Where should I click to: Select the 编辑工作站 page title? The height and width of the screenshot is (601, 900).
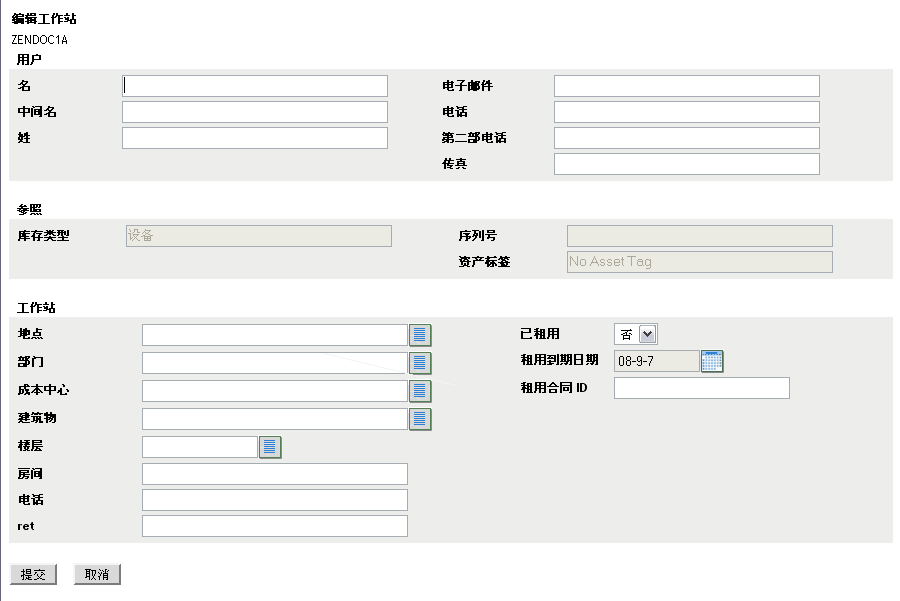coord(44,19)
